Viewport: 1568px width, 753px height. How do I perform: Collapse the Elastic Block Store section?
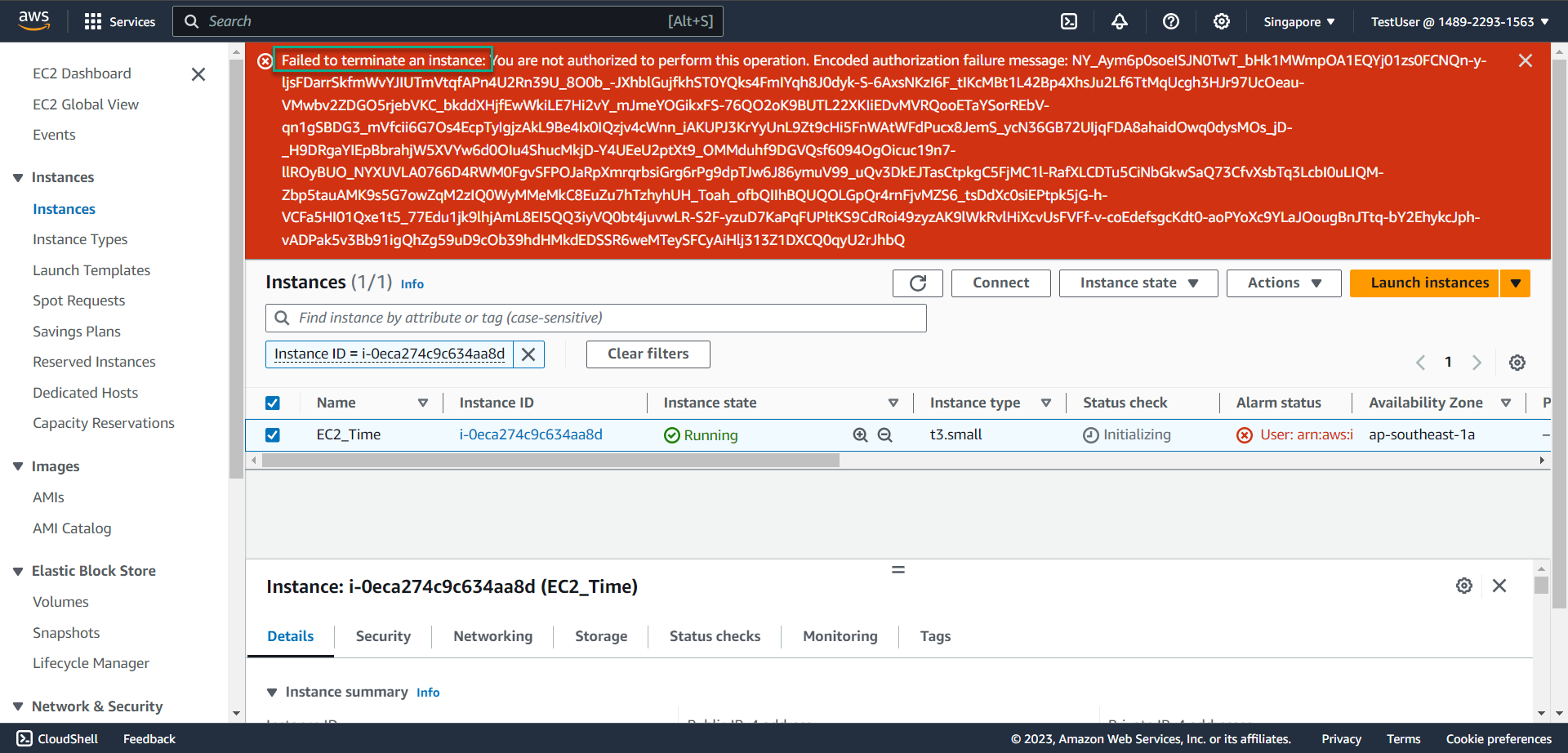click(x=18, y=571)
